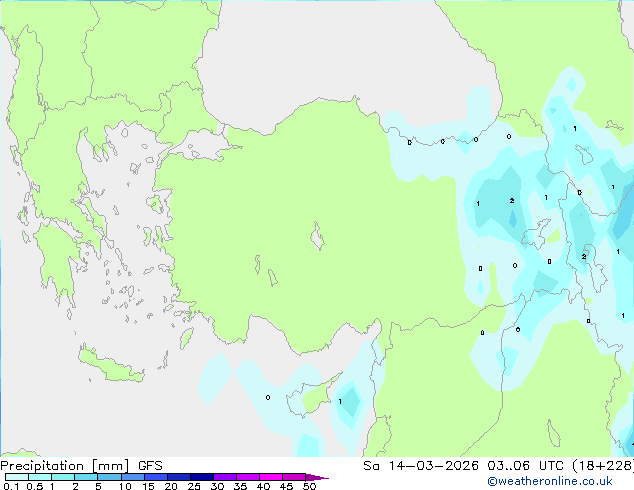Click the legend label '20'
This screenshot has height=490, width=634.
[171, 486]
